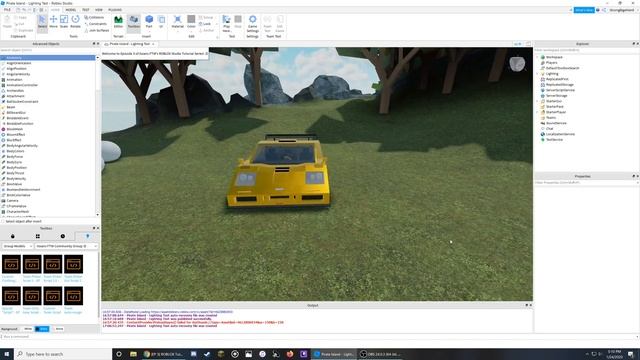Click the Color swatch in ribbon
Screen dimensions: 640x360
[191, 19]
